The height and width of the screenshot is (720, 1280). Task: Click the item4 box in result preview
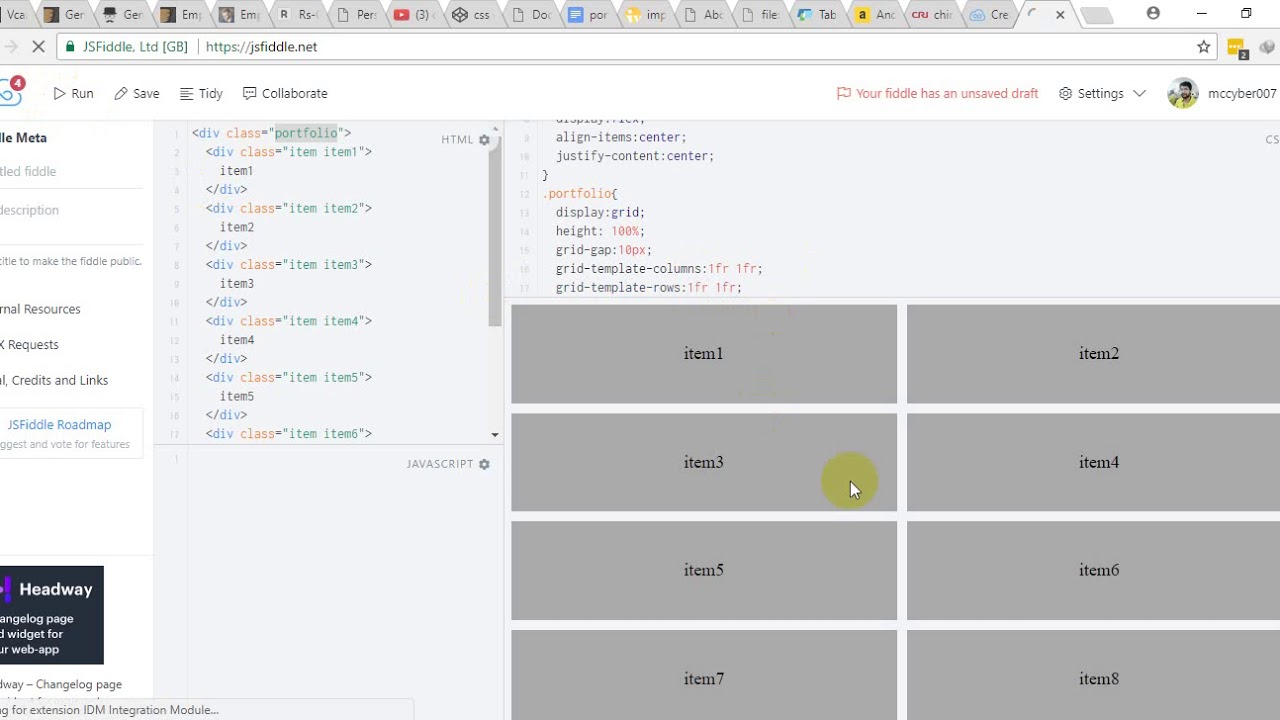[1093, 462]
